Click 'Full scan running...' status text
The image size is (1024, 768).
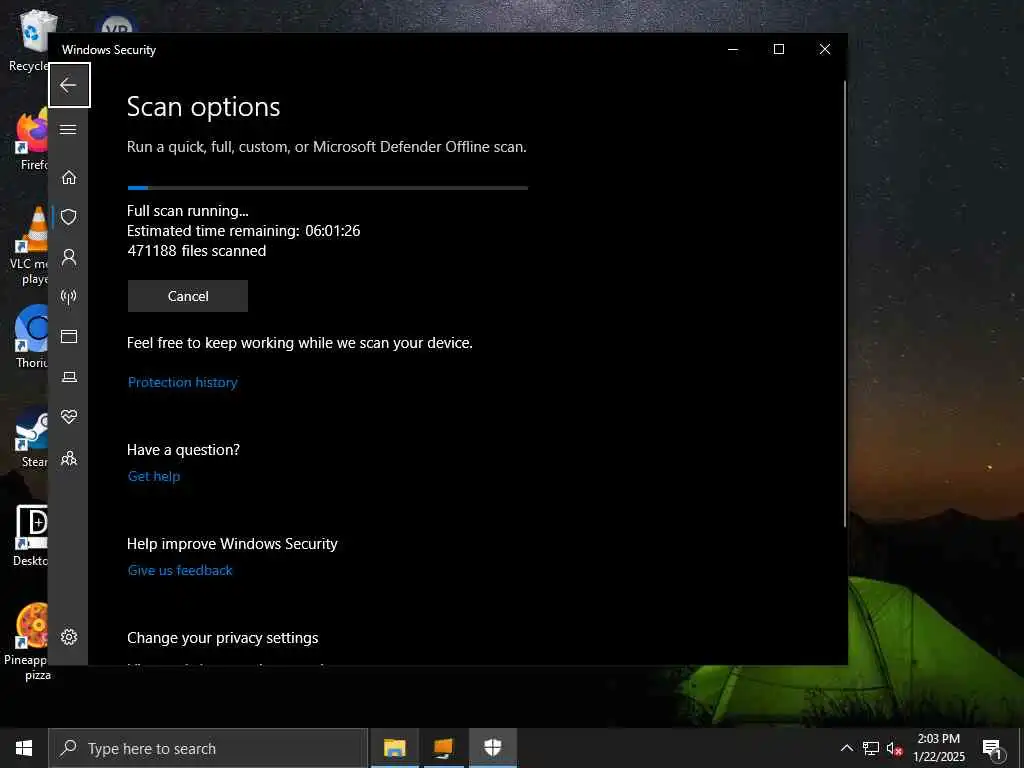187,211
